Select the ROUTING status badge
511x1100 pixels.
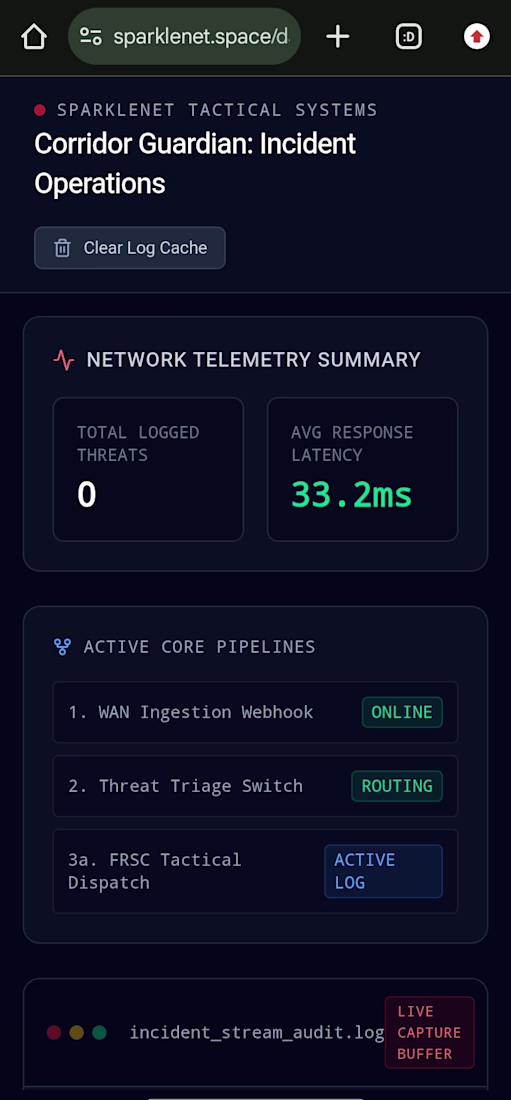[397, 786]
